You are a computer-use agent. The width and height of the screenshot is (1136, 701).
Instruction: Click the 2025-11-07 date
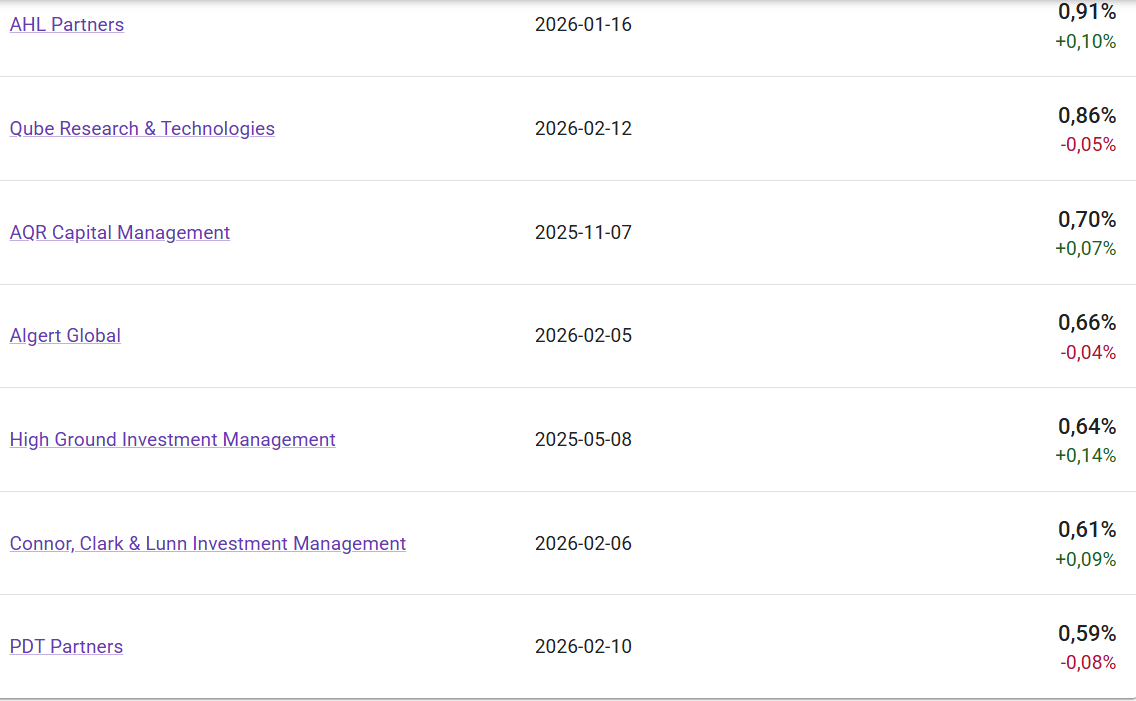tap(583, 233)
